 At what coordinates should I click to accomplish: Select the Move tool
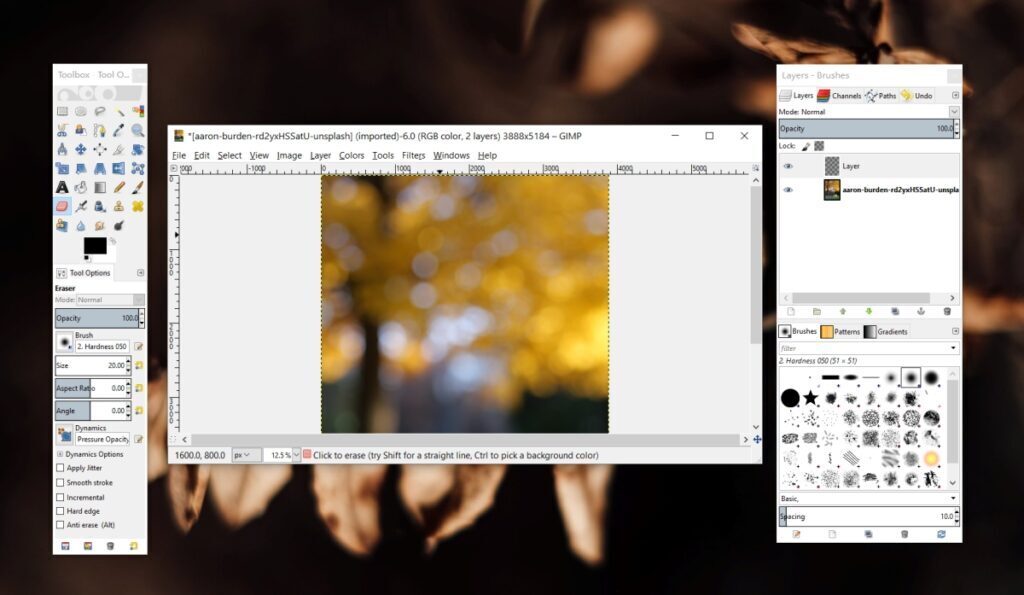coord(82,150)
